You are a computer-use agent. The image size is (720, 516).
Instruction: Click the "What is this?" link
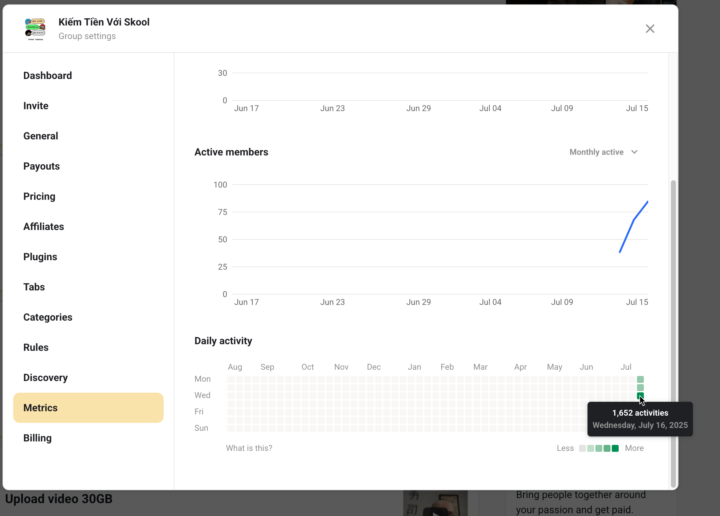coord(249,448)
